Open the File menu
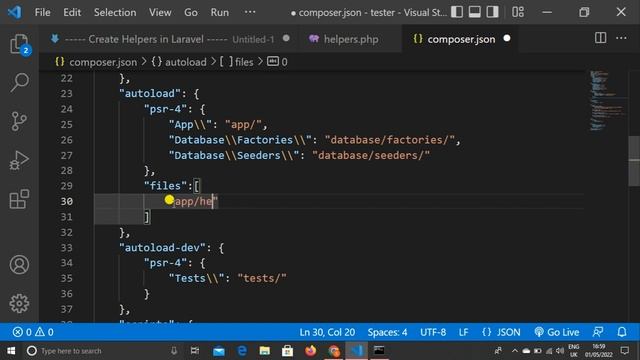The image size is (640, 360). point(42,12)
